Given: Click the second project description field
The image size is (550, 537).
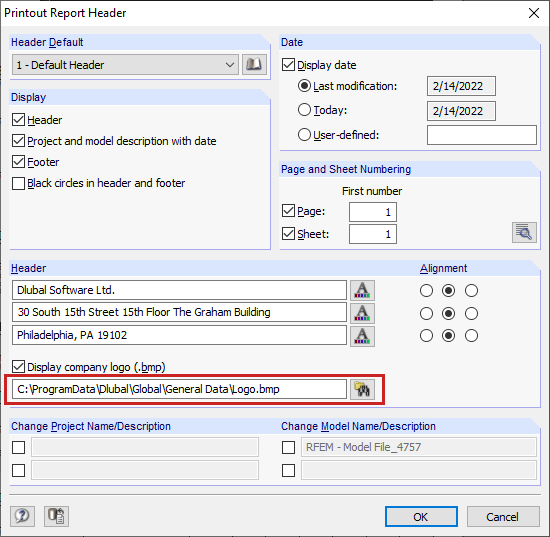Looking at the screenshot, I should point(145,470).
